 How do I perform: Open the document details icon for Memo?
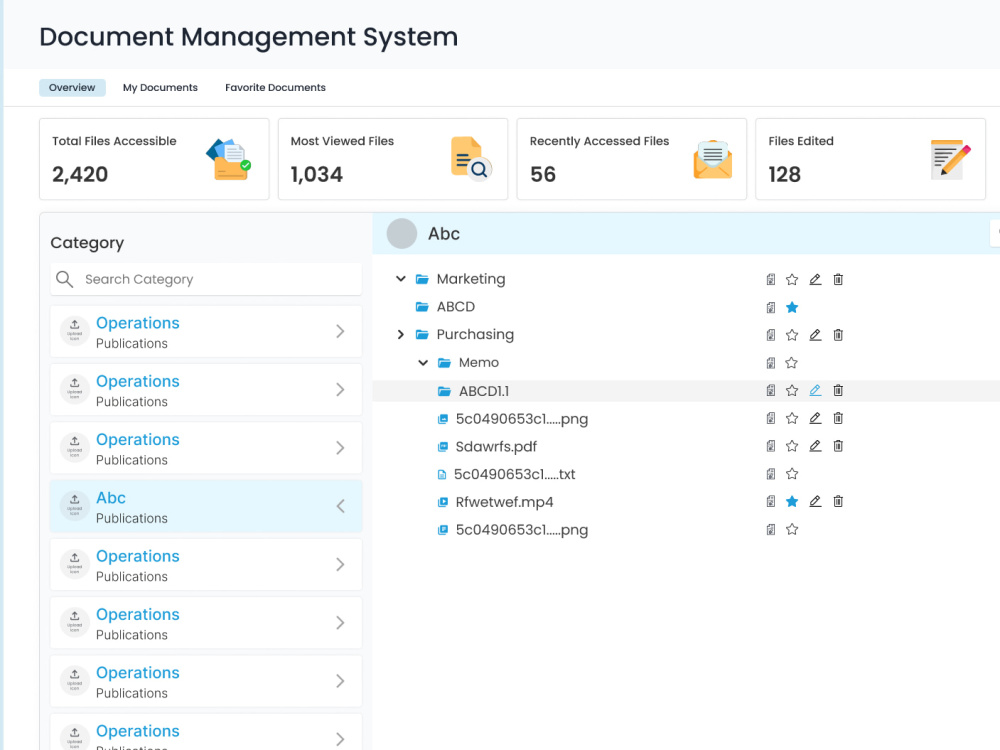(x=770, y=363)
